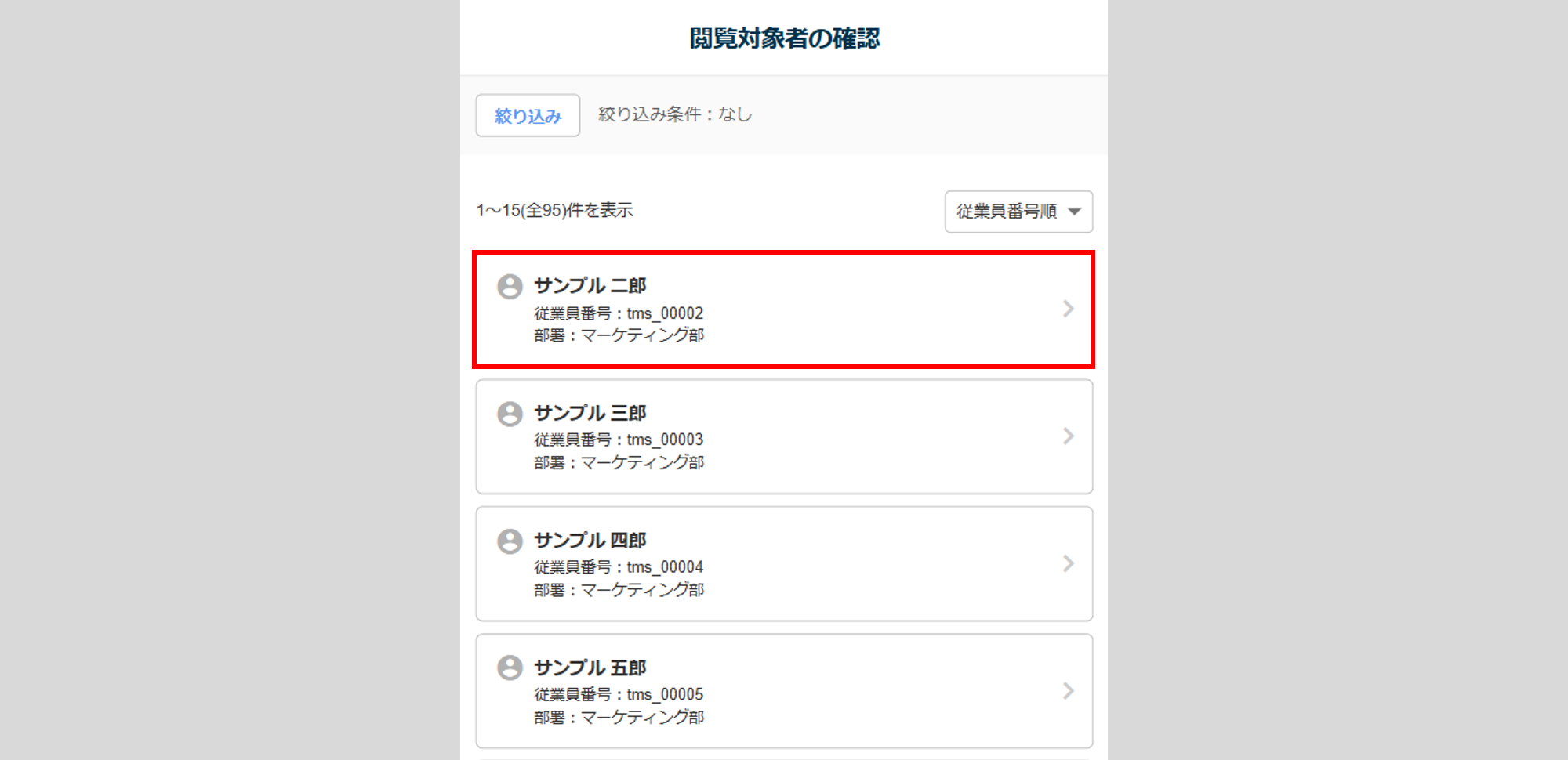Click avatar icon of サンプル 四郎
Viewport: 1568px width, 760px height.
[510, 541]
